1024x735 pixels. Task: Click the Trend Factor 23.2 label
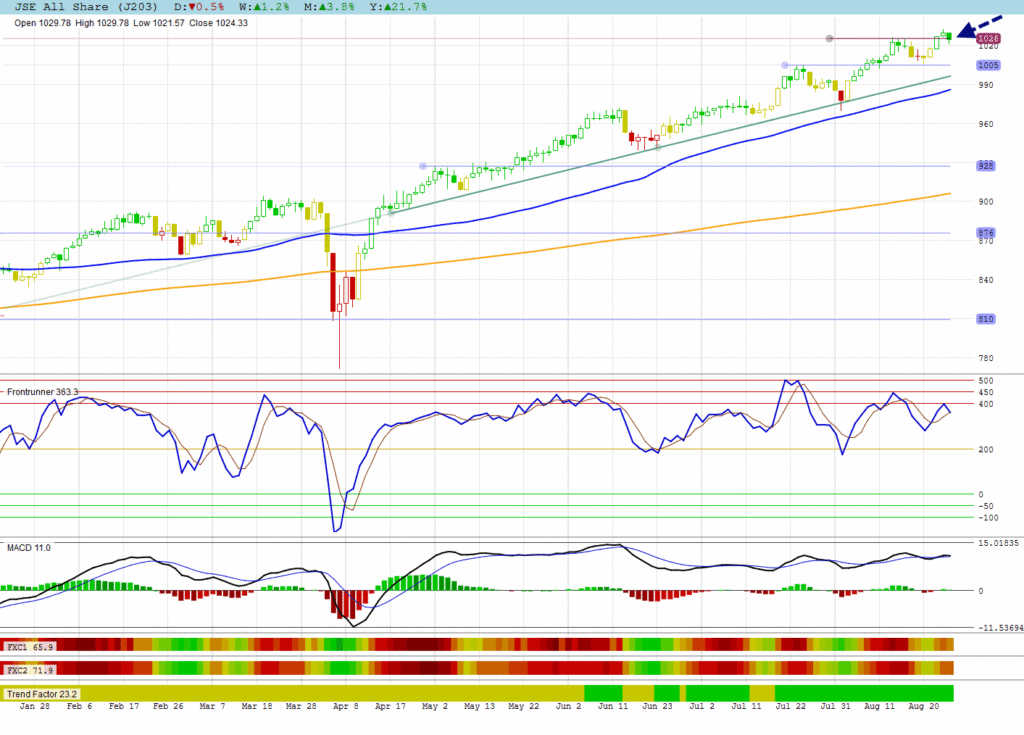coord(42,694)
